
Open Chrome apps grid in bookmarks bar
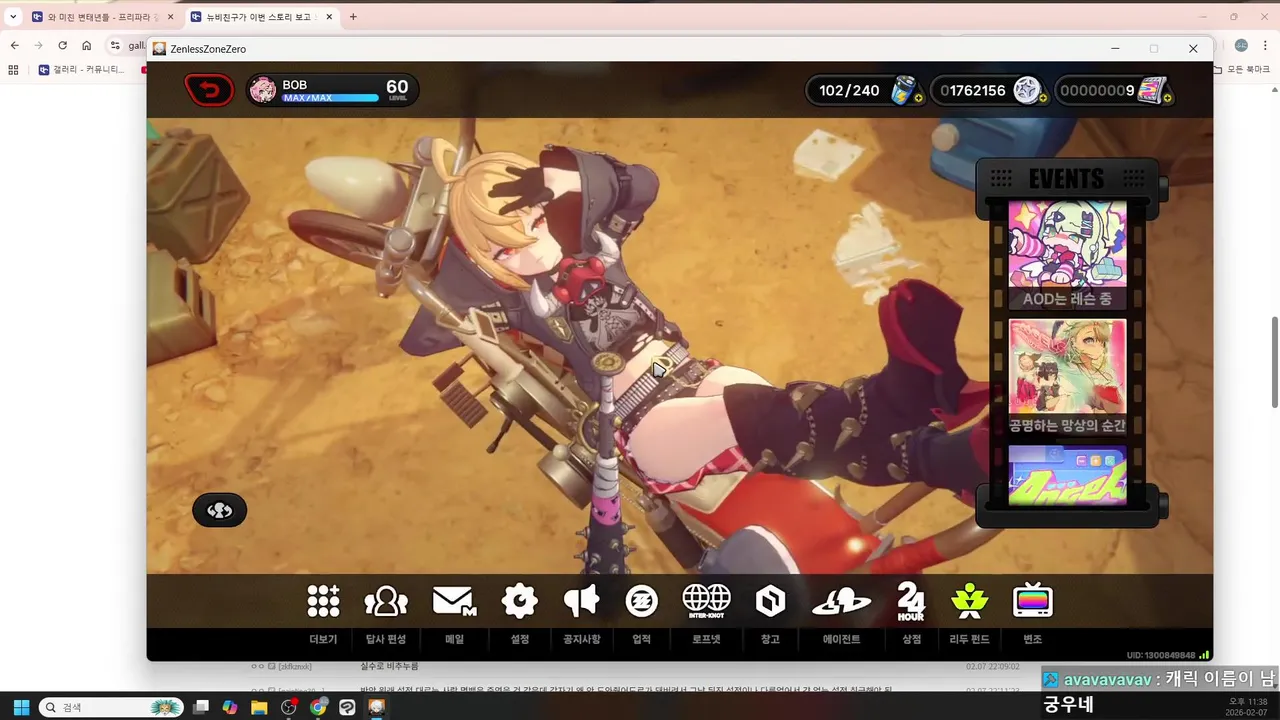(13, 70)
